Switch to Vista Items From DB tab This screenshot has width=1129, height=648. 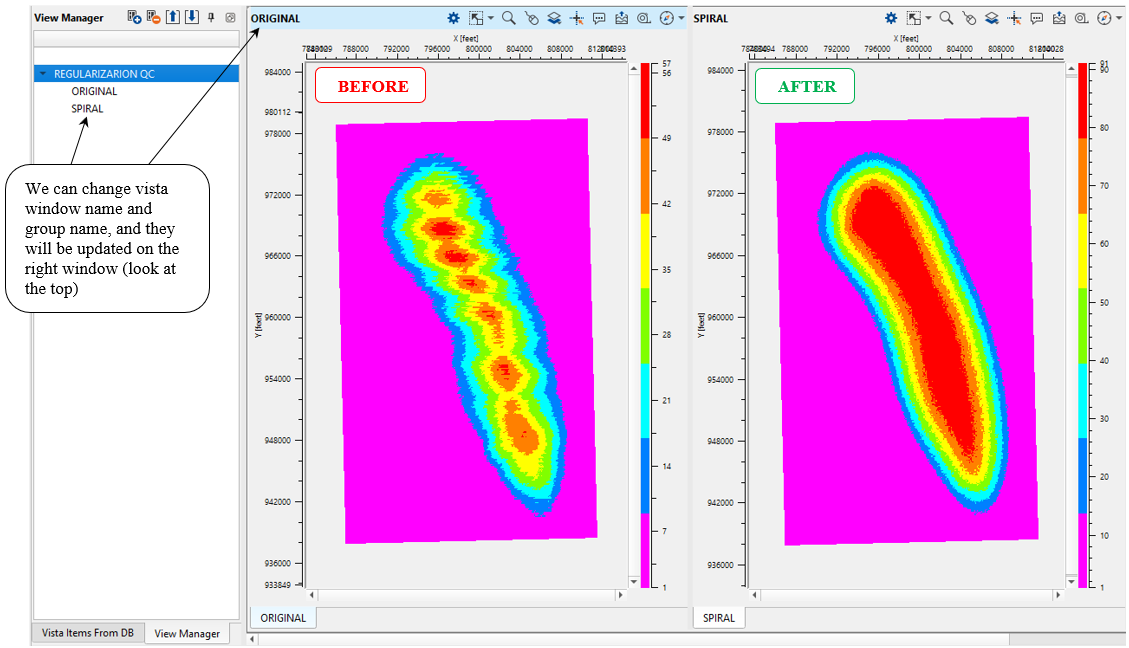[88, 633]
